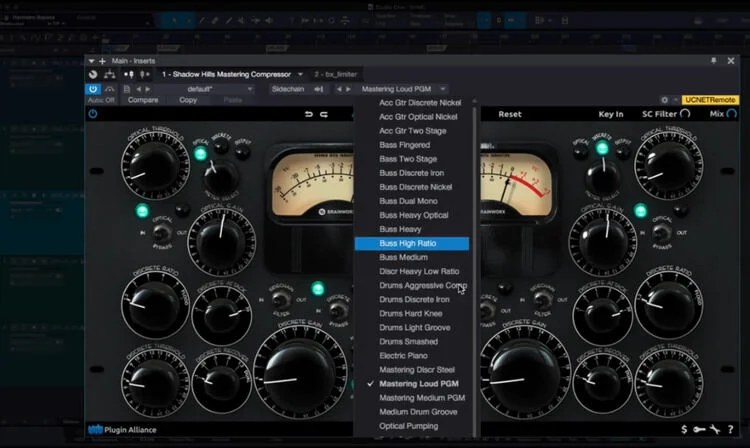The width and height of the screenshot is (750, 448).
Task: Click the Plugin Alliance logo
Action: pyautogui.click(x=122, y=429)
